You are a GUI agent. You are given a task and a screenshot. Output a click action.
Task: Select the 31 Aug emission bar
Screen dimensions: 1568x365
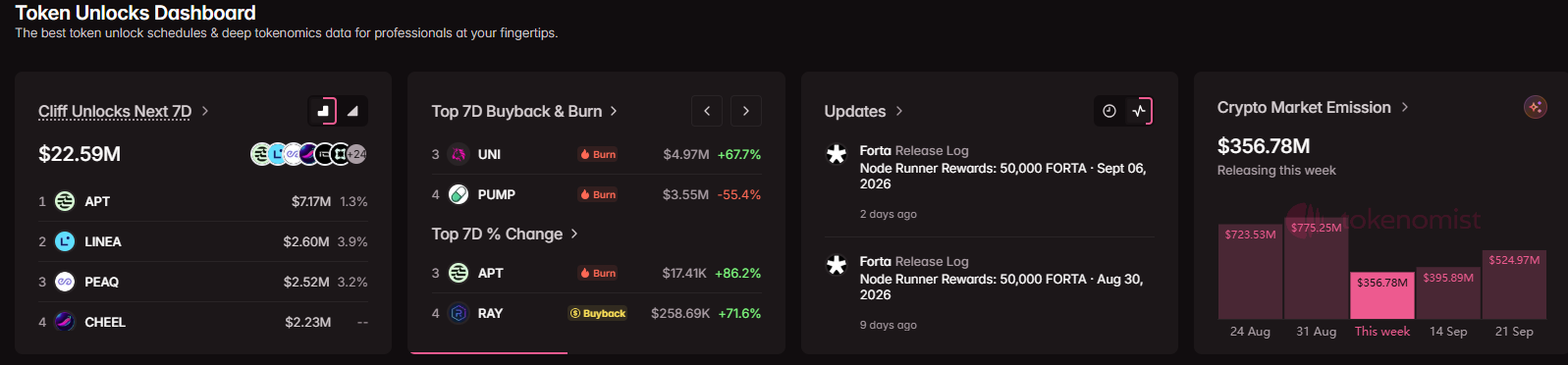click(1317, 268)
